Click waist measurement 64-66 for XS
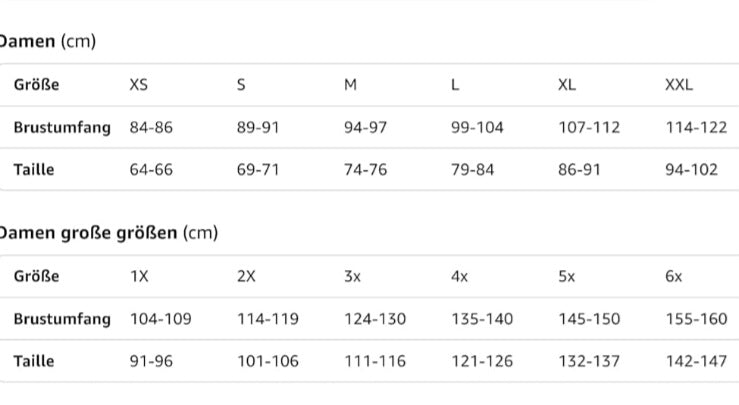Screen dimensions: 739x405 click(x=151, y=170)
